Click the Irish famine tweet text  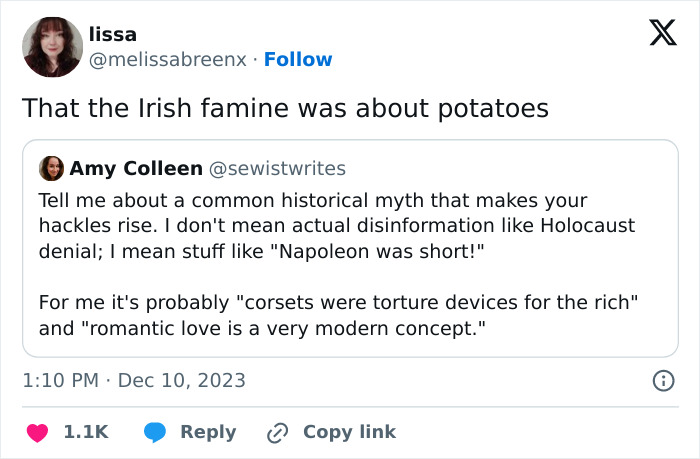click(285, 108)
